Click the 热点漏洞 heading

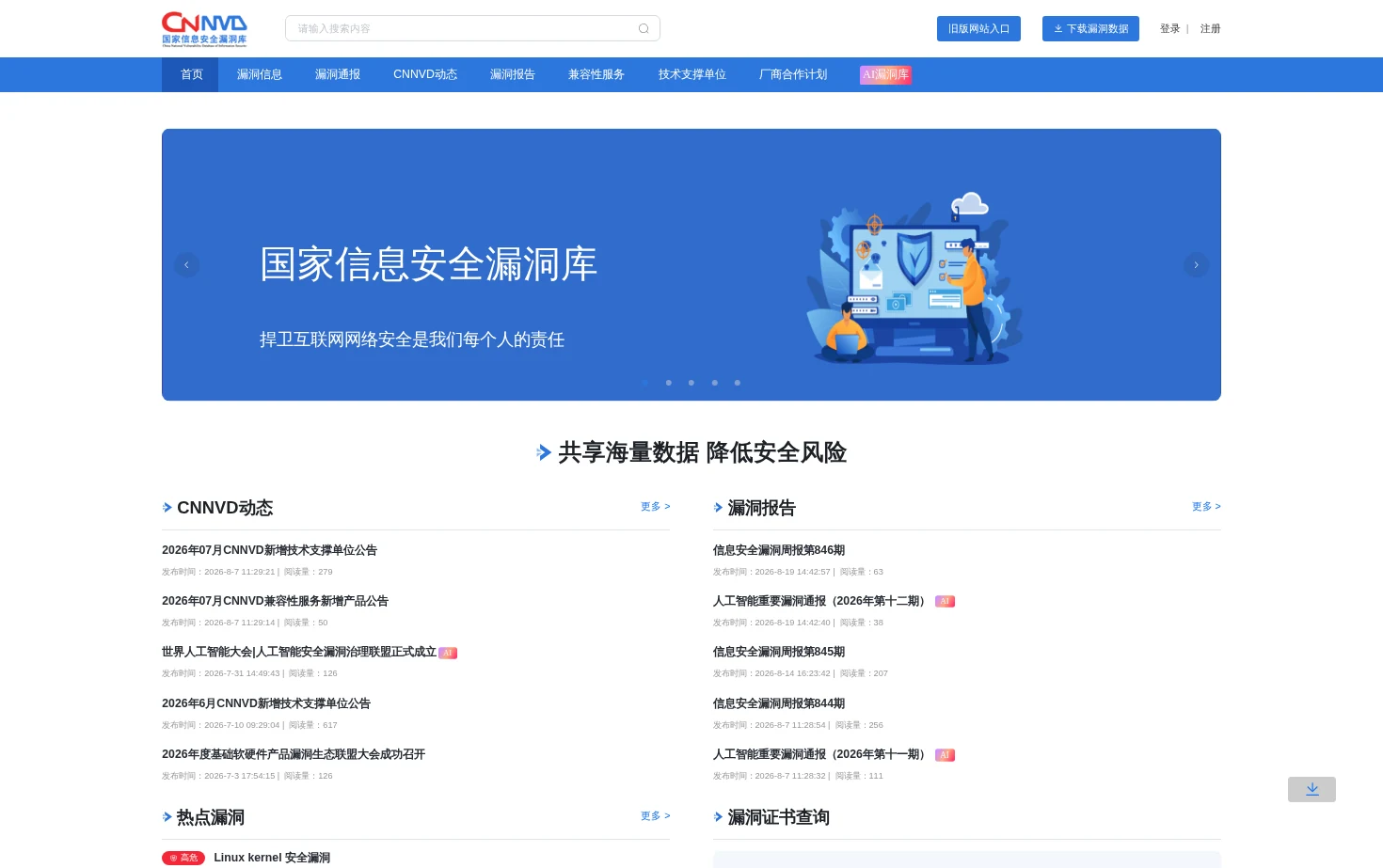point(211,817)
